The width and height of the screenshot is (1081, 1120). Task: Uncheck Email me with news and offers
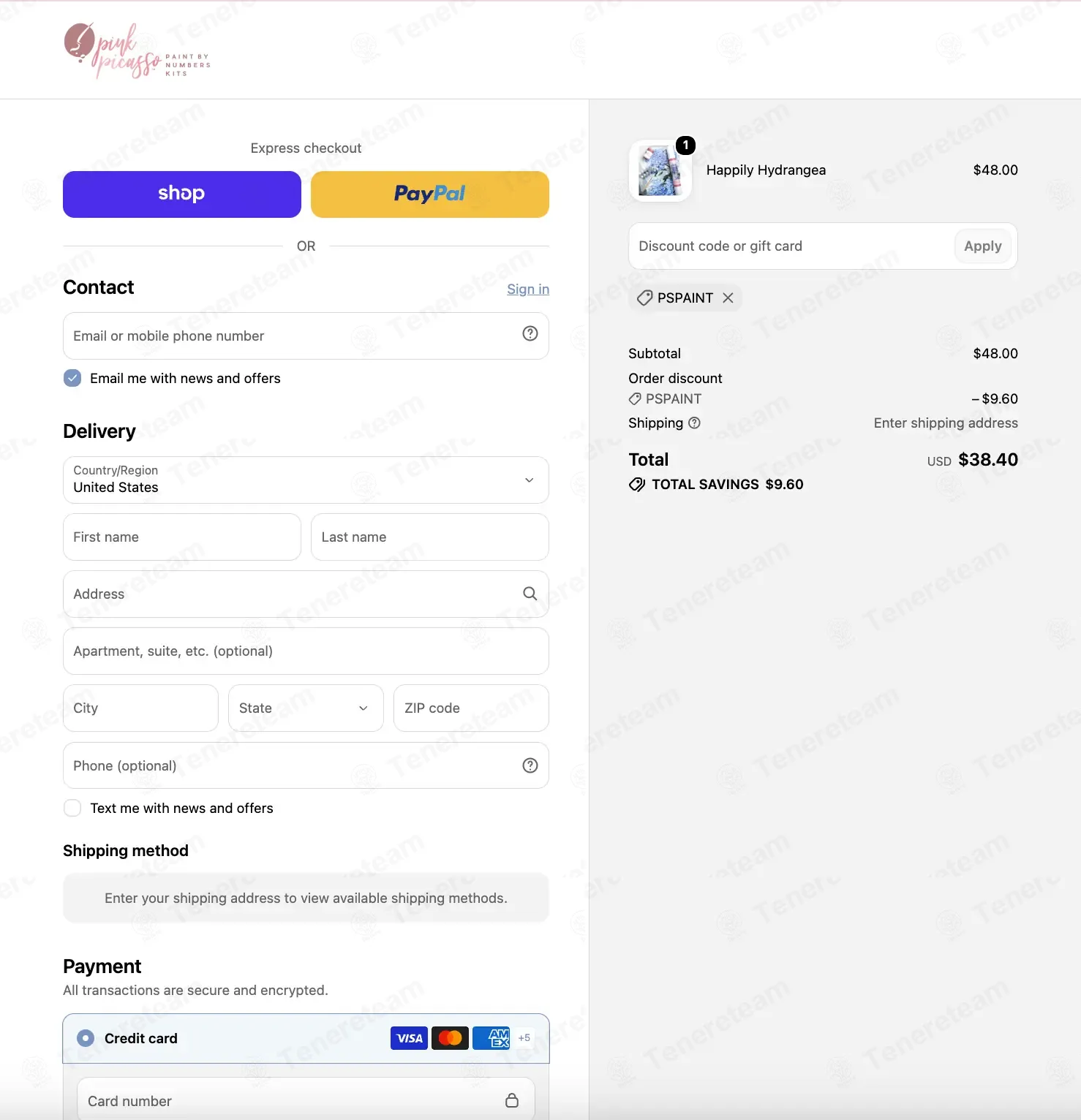pos(72,378)
